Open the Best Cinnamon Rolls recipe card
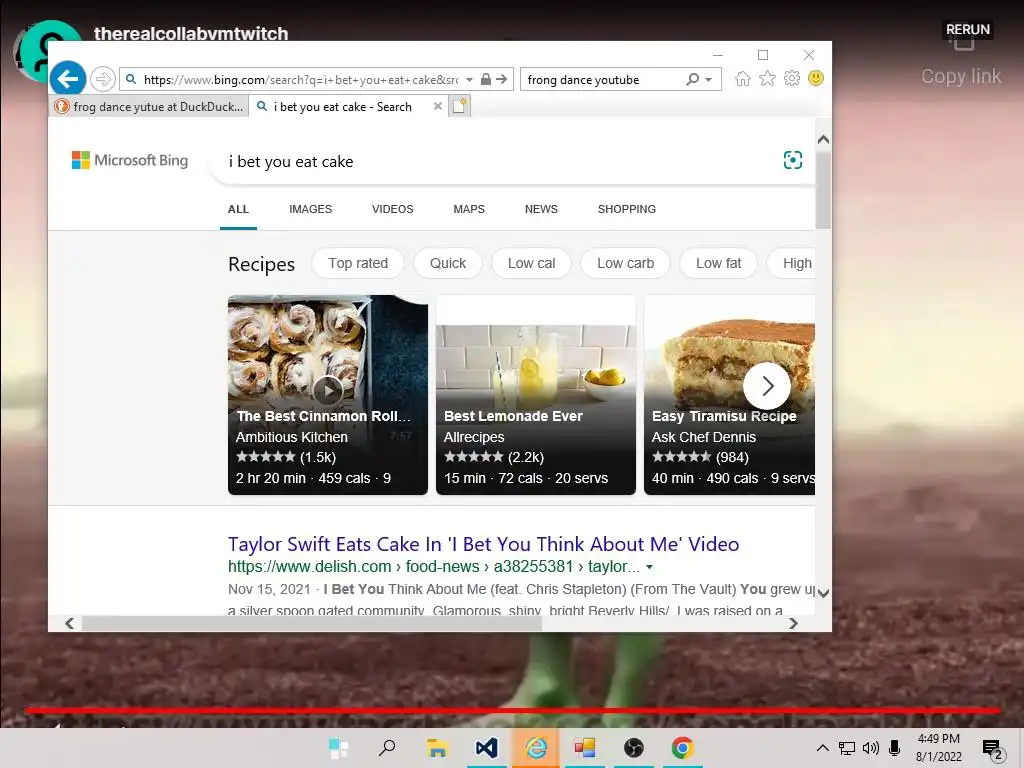Screen dimensions: 1024x768 [x=328, y=395]
